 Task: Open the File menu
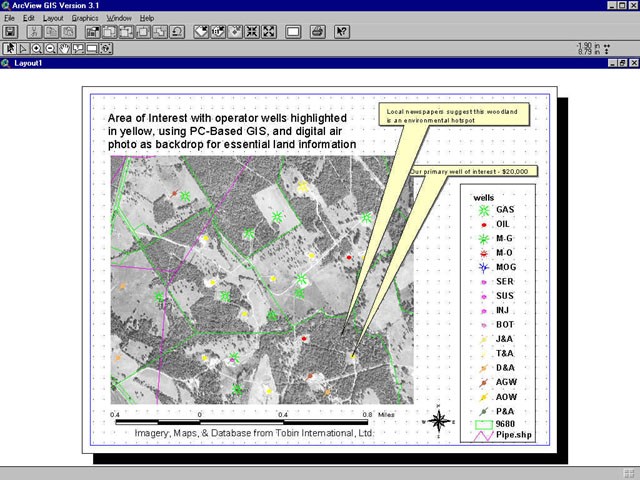pyautogui.click(x=10, y=18)
